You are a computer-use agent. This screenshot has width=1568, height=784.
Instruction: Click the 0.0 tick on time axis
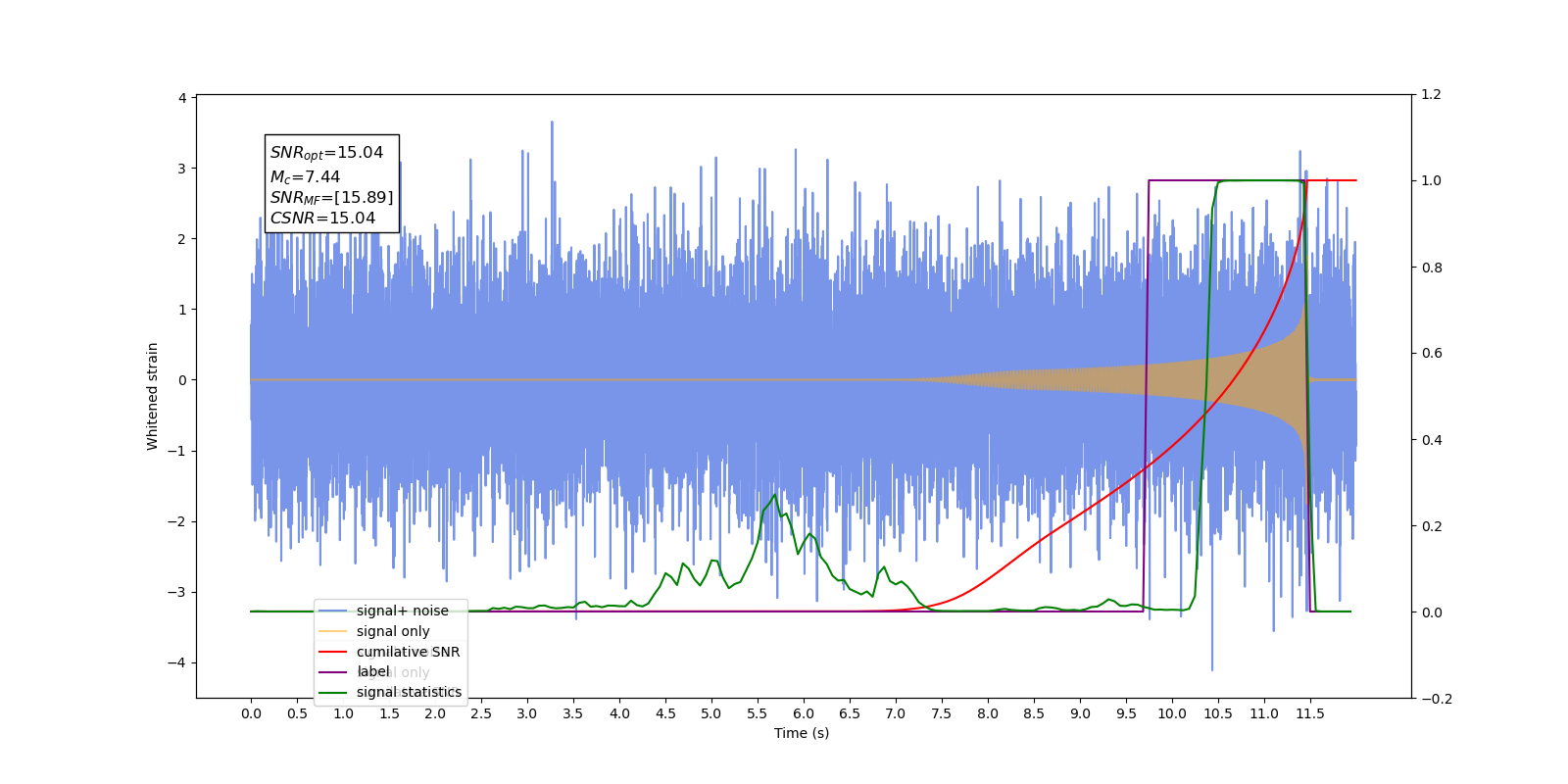click(x=251, y=713)
